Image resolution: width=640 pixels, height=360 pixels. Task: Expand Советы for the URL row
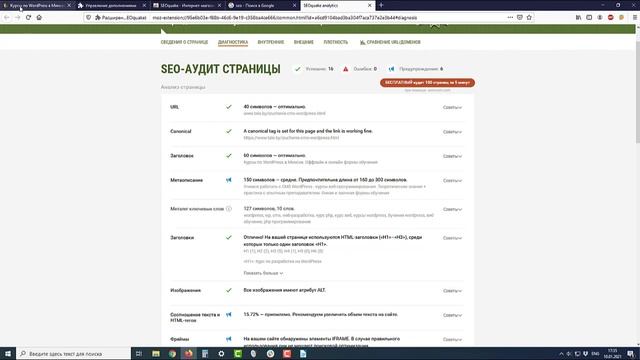452,107
